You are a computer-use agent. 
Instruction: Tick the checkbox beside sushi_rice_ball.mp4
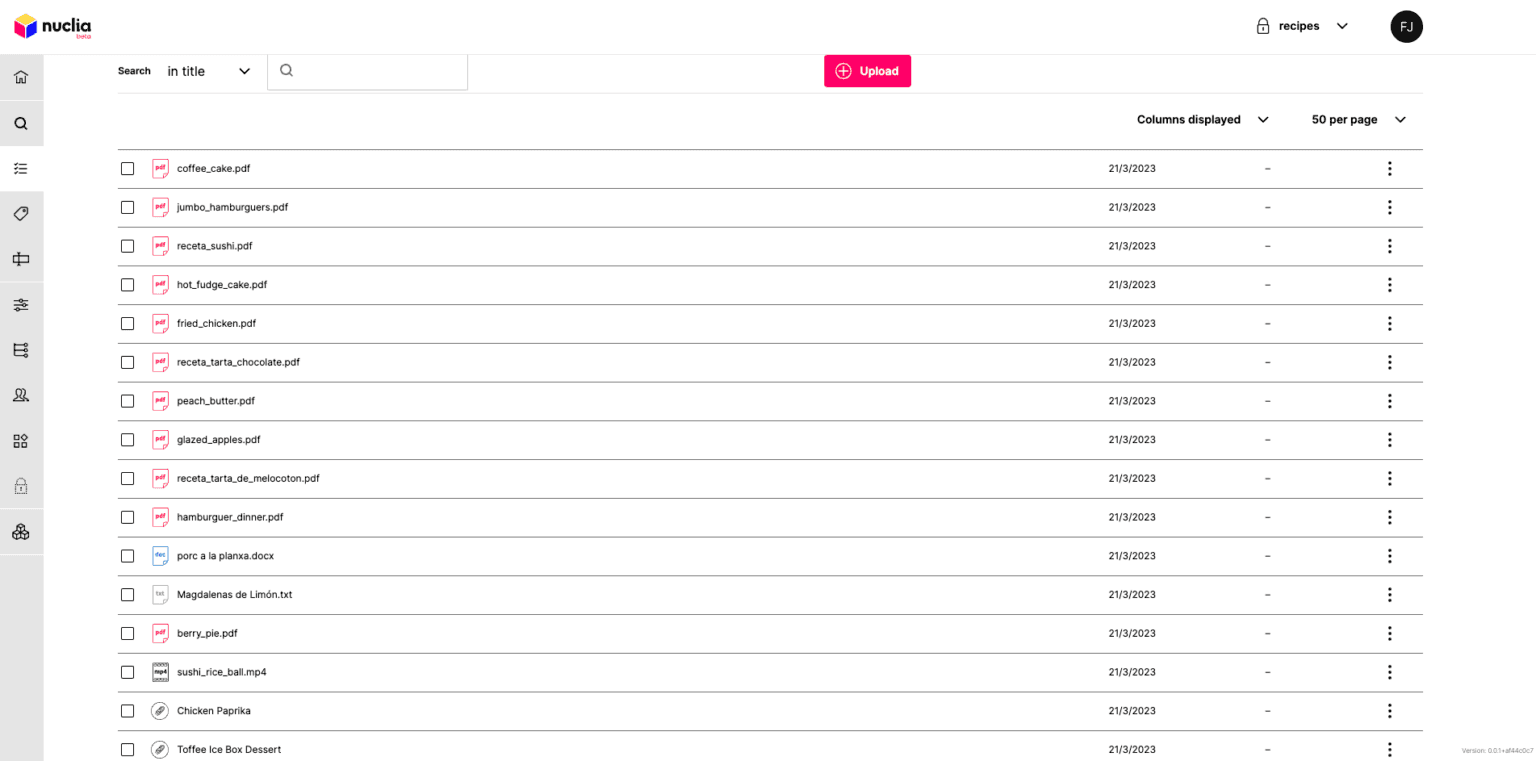click(127, 672)
